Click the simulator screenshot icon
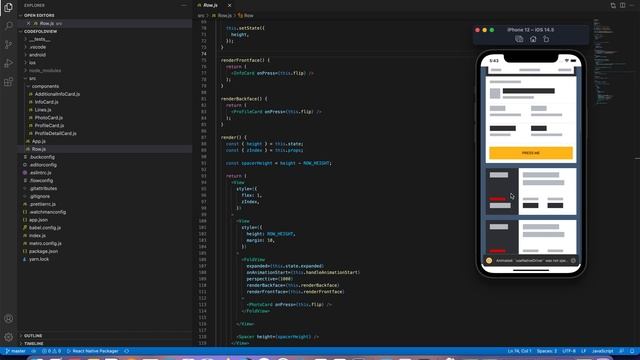The width and height of the screenshot is (640, 360). tap(519, 39)
